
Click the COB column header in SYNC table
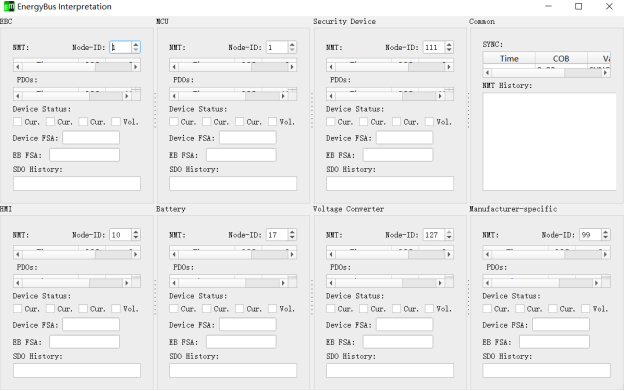pyautogui.click(x=561, y=58)
